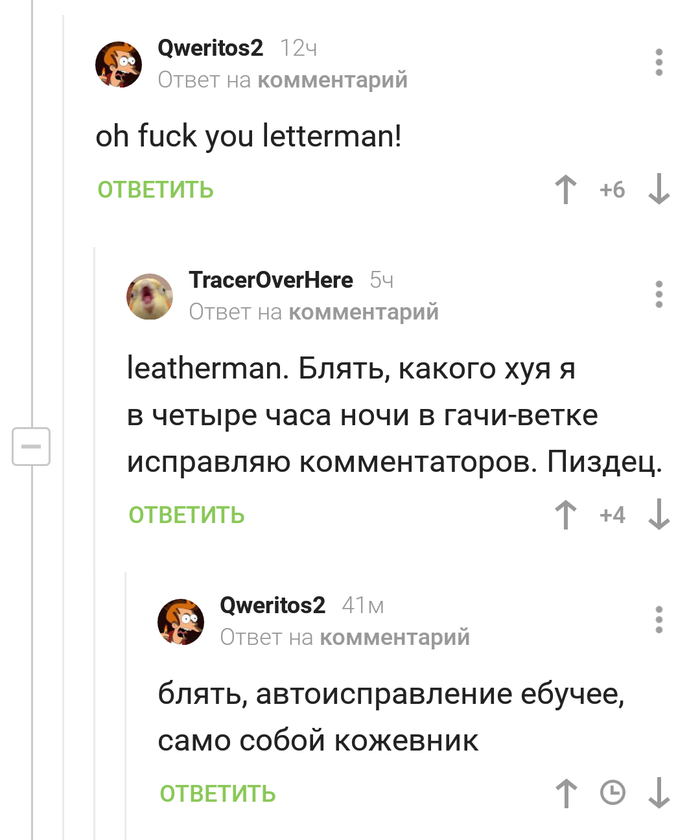
Task: Open three-dot menu on TracerOverHere's comment
Action: coord(659,295)
